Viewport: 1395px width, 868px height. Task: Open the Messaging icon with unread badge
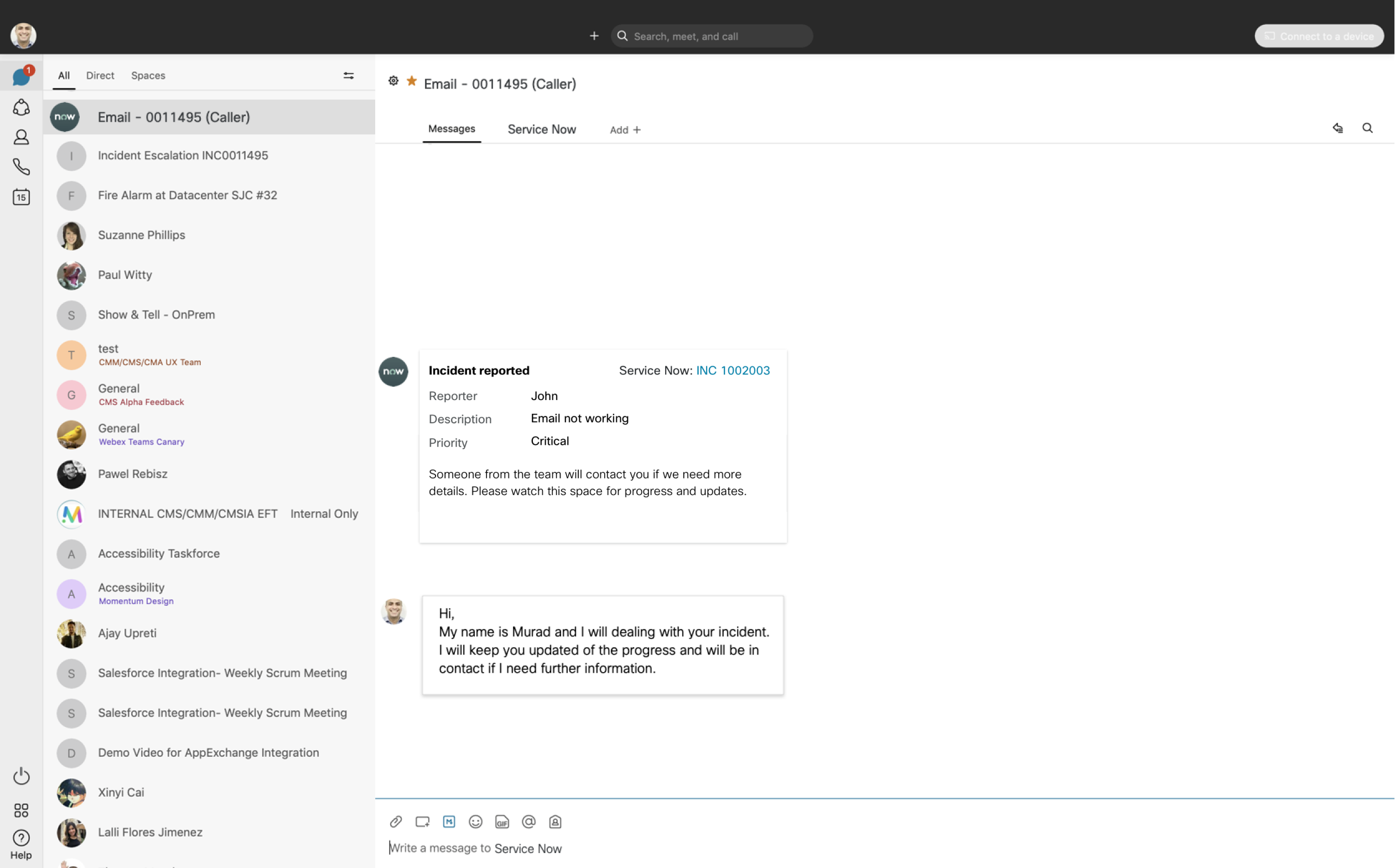pos(22,76)
